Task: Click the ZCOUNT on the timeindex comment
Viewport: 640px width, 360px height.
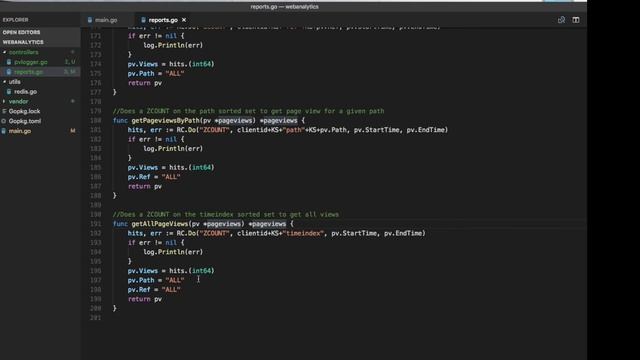Action: point(226,214)
